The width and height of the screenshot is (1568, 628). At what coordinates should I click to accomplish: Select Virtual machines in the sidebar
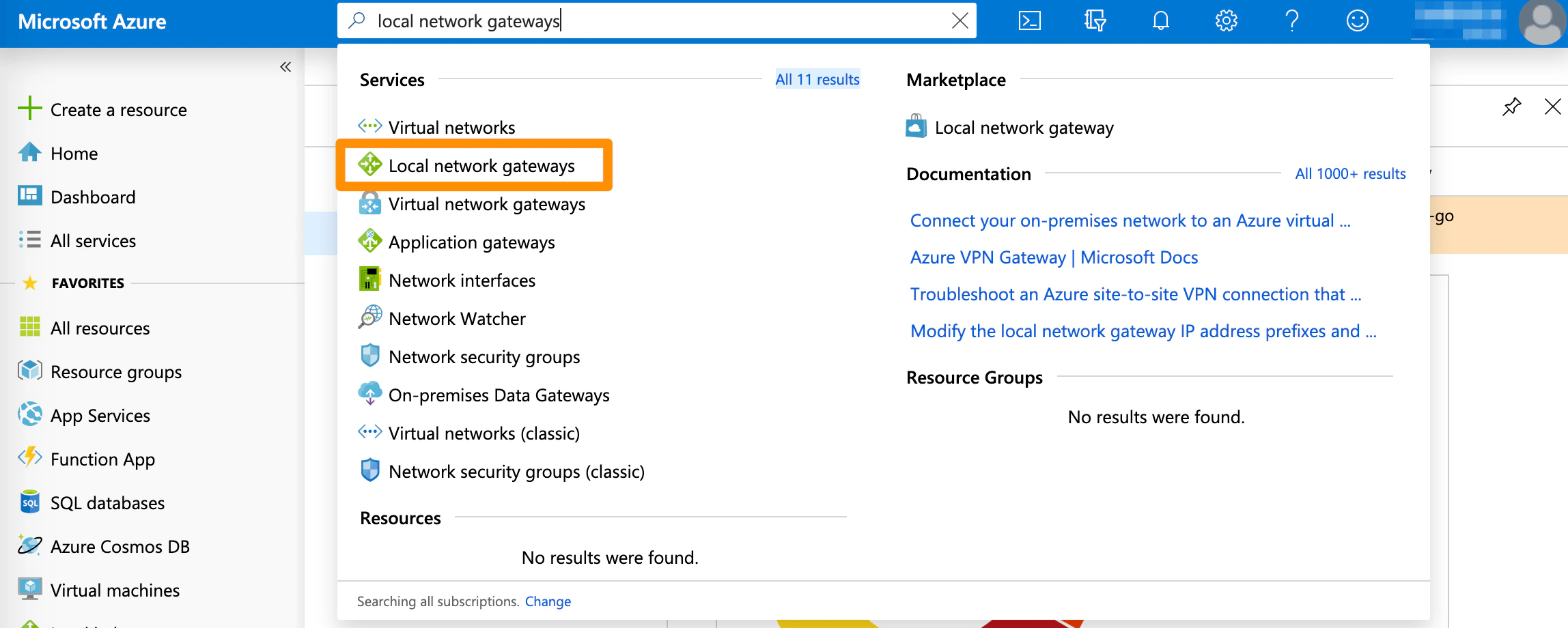pyautogui.click(x=114, y=590)
